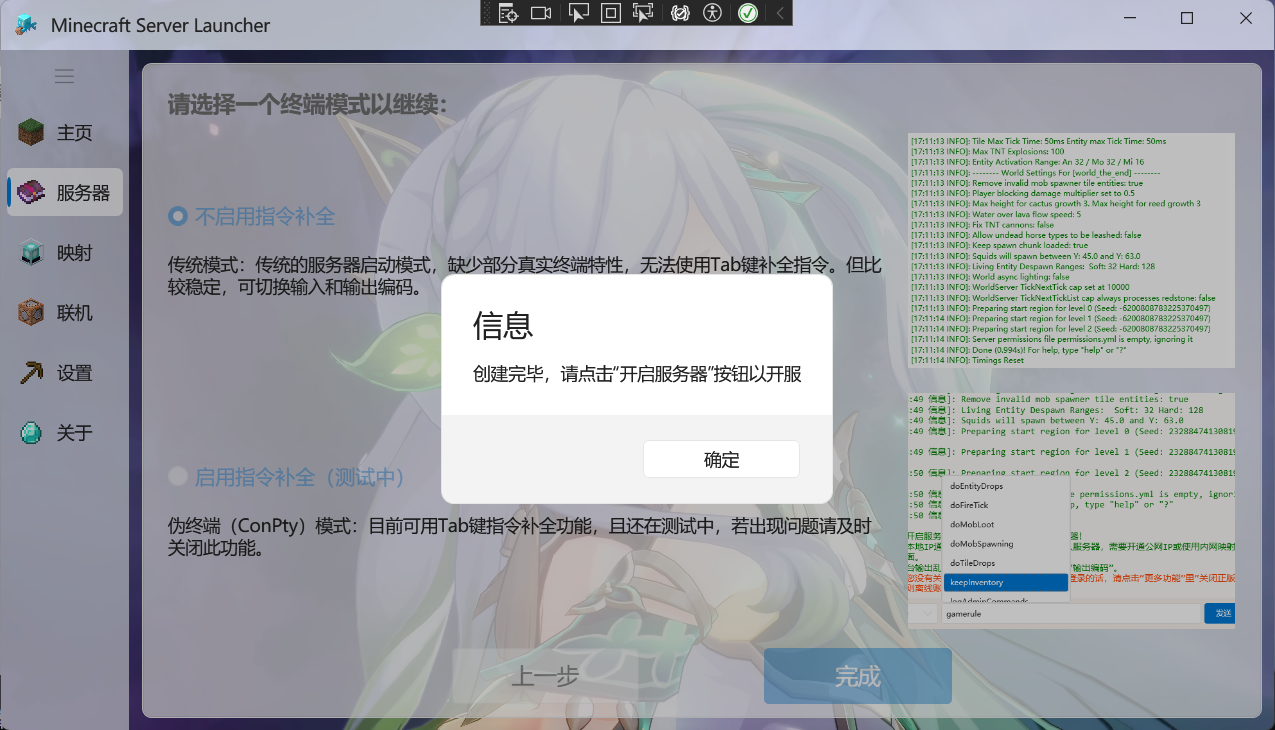
Task: Select the video camera icon in the top toolbar
Action: click(x=541, y=14)
